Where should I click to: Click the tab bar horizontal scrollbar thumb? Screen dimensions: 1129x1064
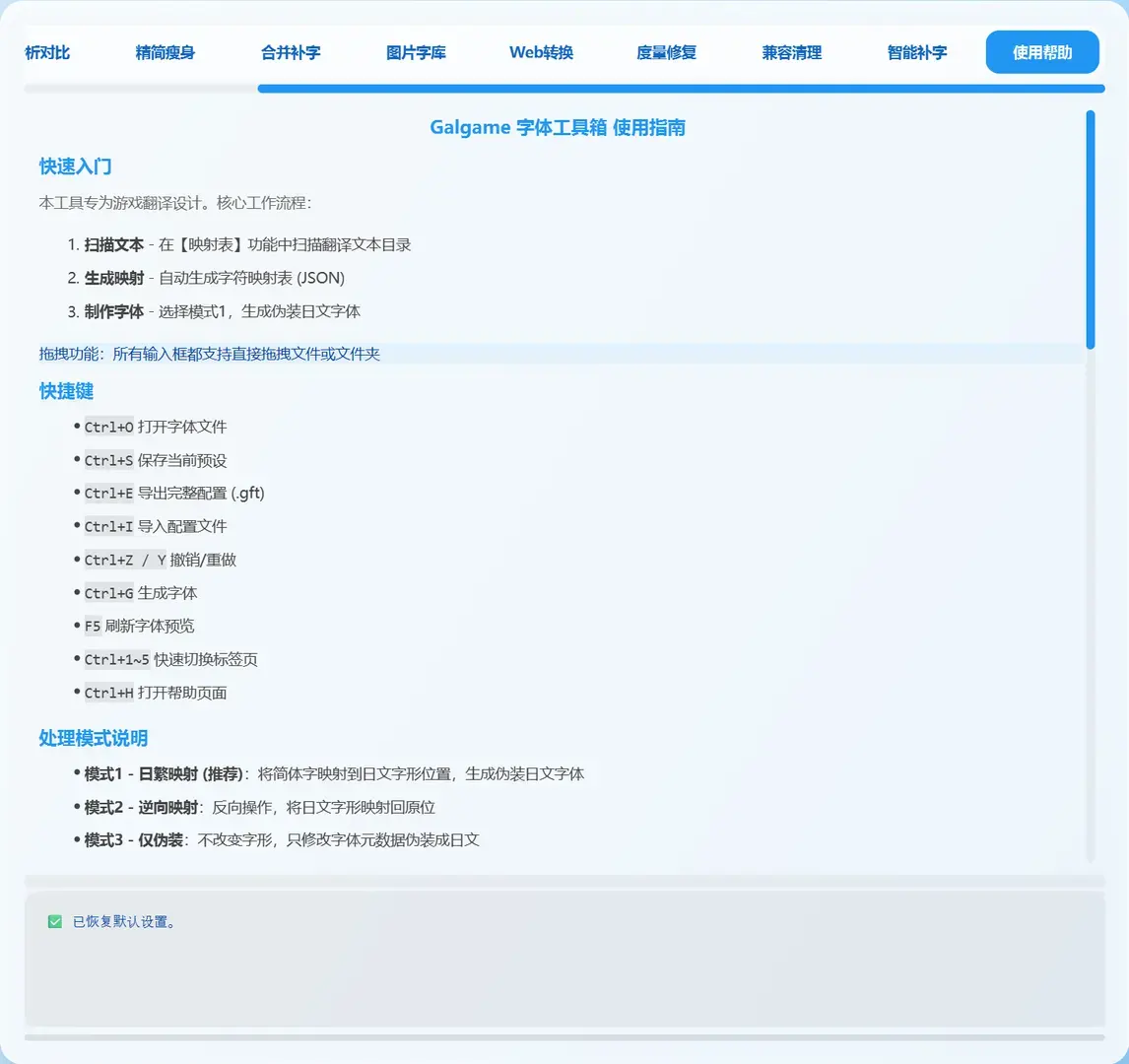[x=681, y=90]
